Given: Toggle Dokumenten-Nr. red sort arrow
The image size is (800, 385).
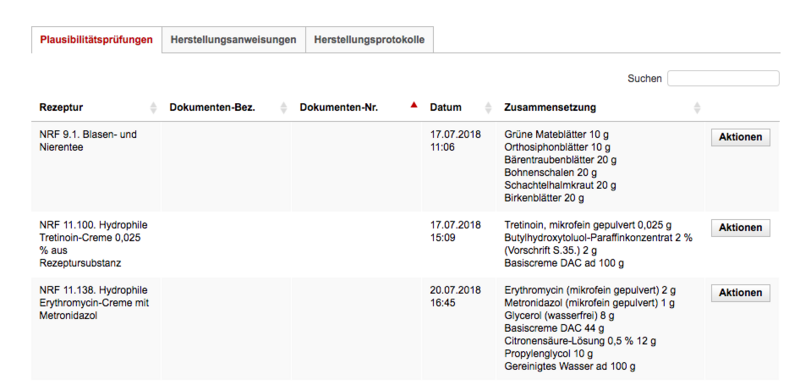Looking at the screenshot, I should pos(414,105).
